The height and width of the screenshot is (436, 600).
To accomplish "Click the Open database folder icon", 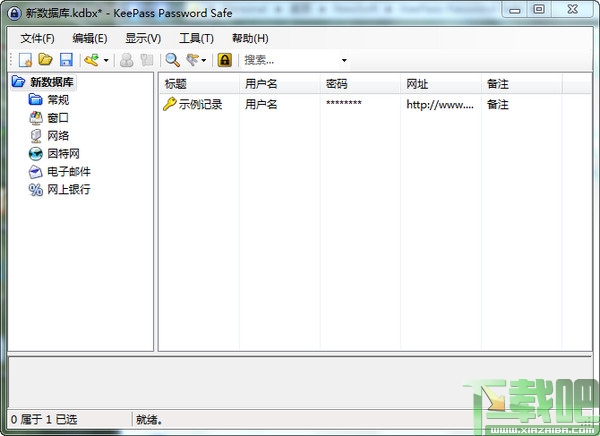I will pyautogui.click(x=45, y=60).
